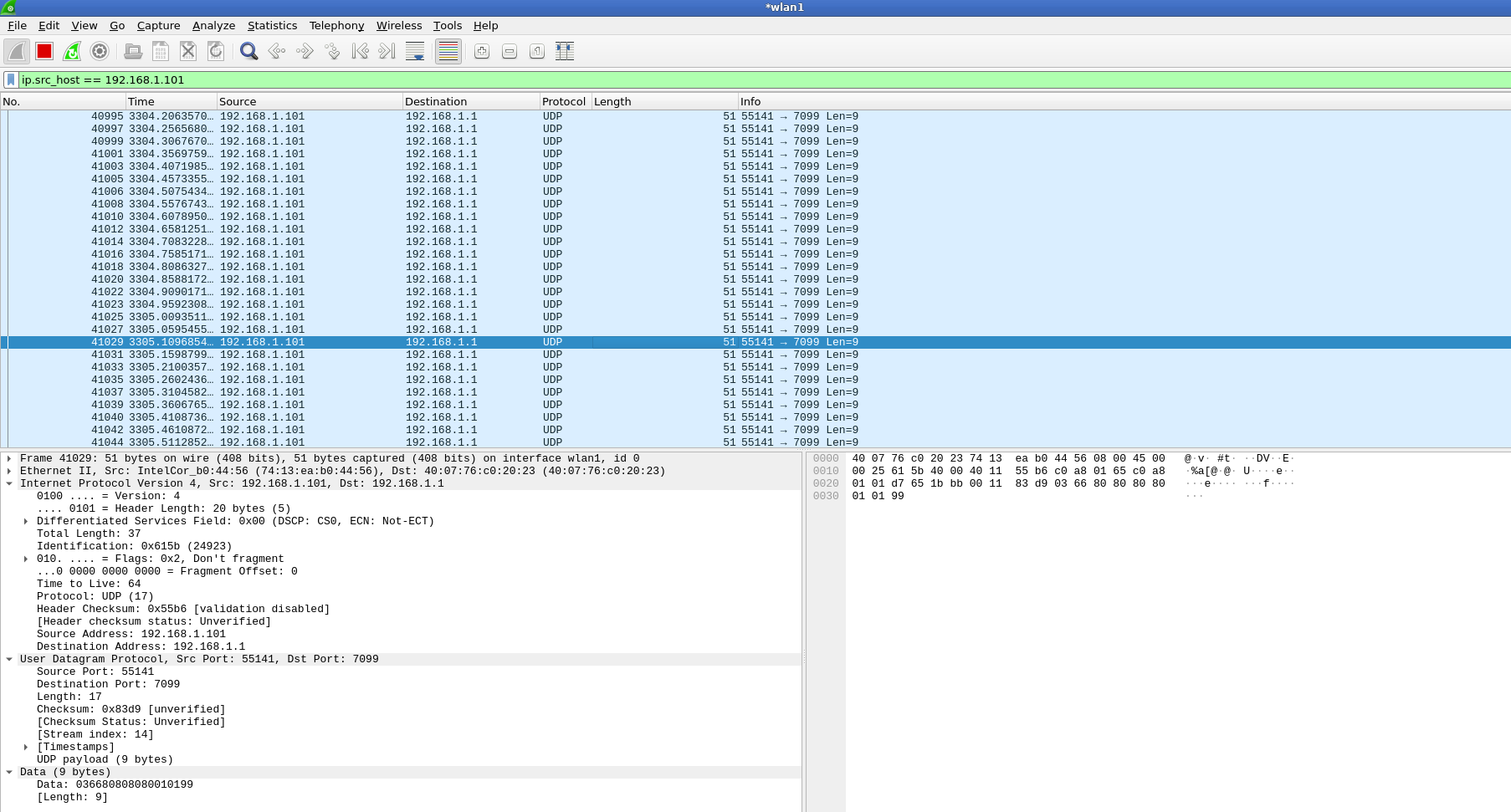Toggle packet colorizing rules button
The image size is (1511, 812).
tap(448, 52)
